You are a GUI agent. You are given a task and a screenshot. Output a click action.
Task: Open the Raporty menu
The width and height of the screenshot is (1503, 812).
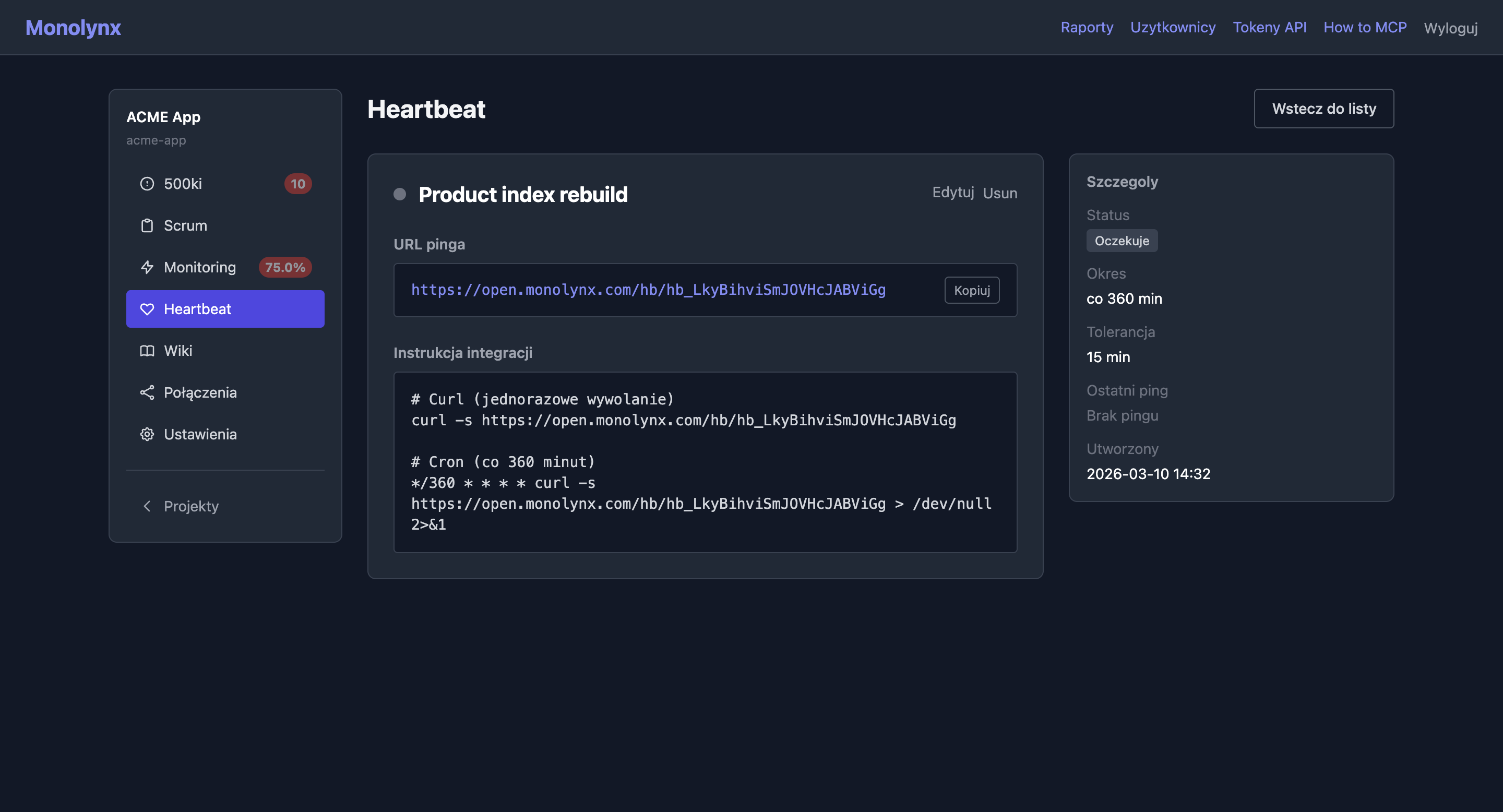pos(1087,28)
